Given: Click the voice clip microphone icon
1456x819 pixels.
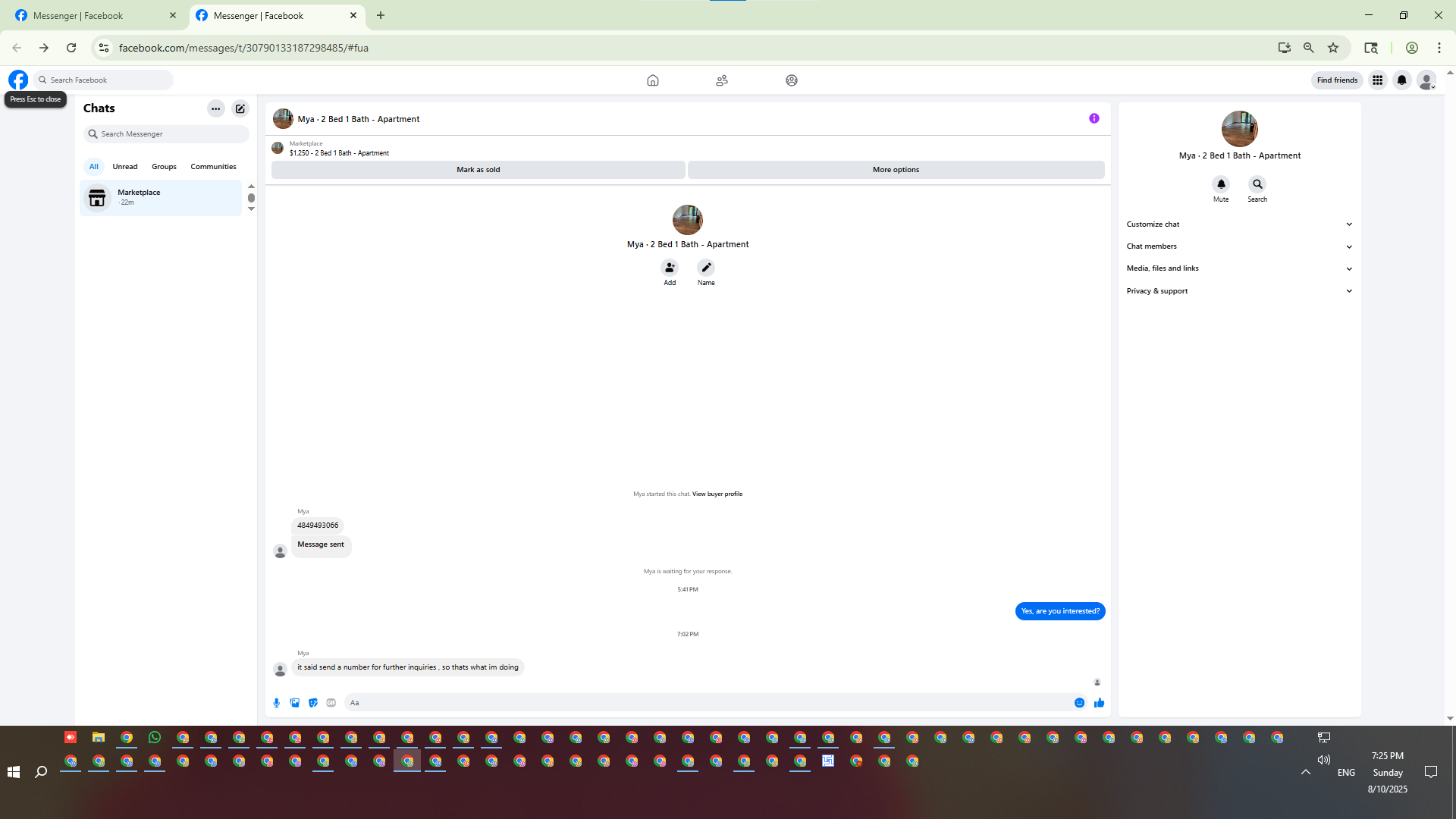Looking at the screenshot, I should tap(277, 703).
